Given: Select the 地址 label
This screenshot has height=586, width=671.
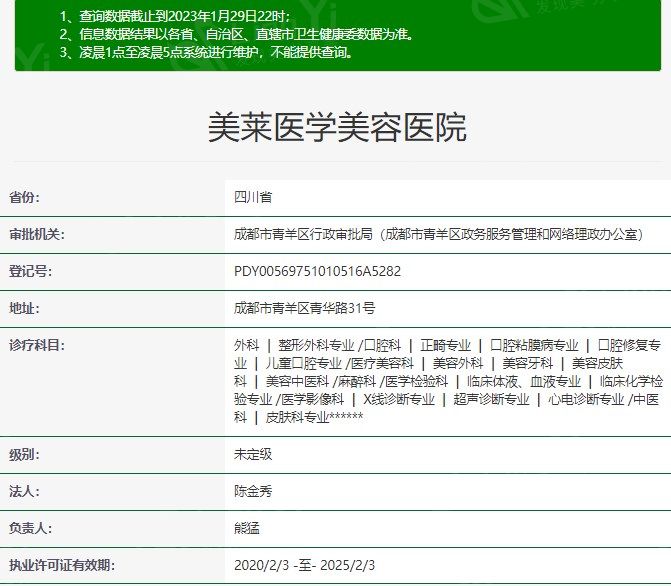Looking at the screenshot, I should tap(24, 308).
